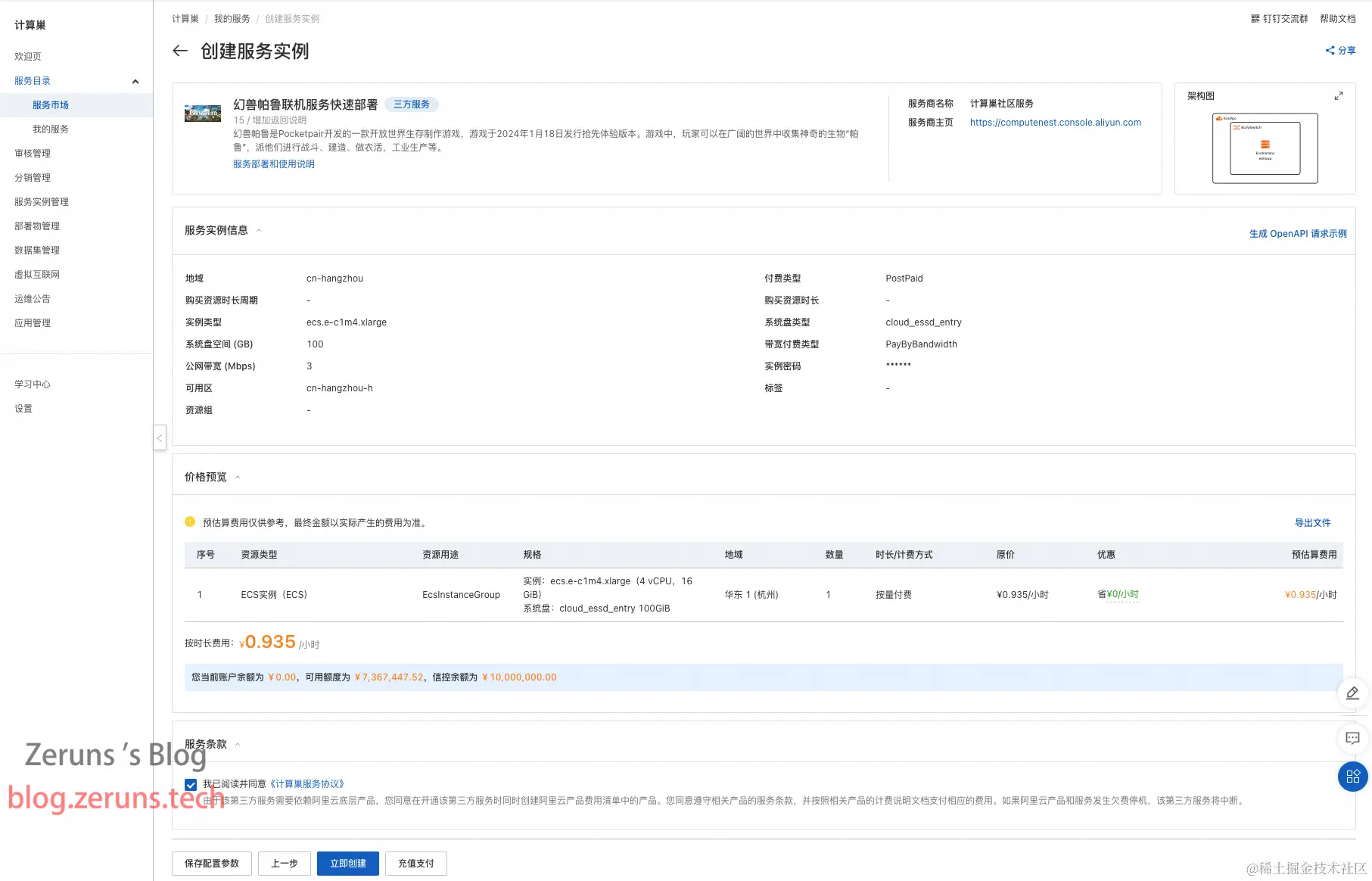Click the 立即创建 button
The image size is (1372, 881).
(x=348, y=864)
